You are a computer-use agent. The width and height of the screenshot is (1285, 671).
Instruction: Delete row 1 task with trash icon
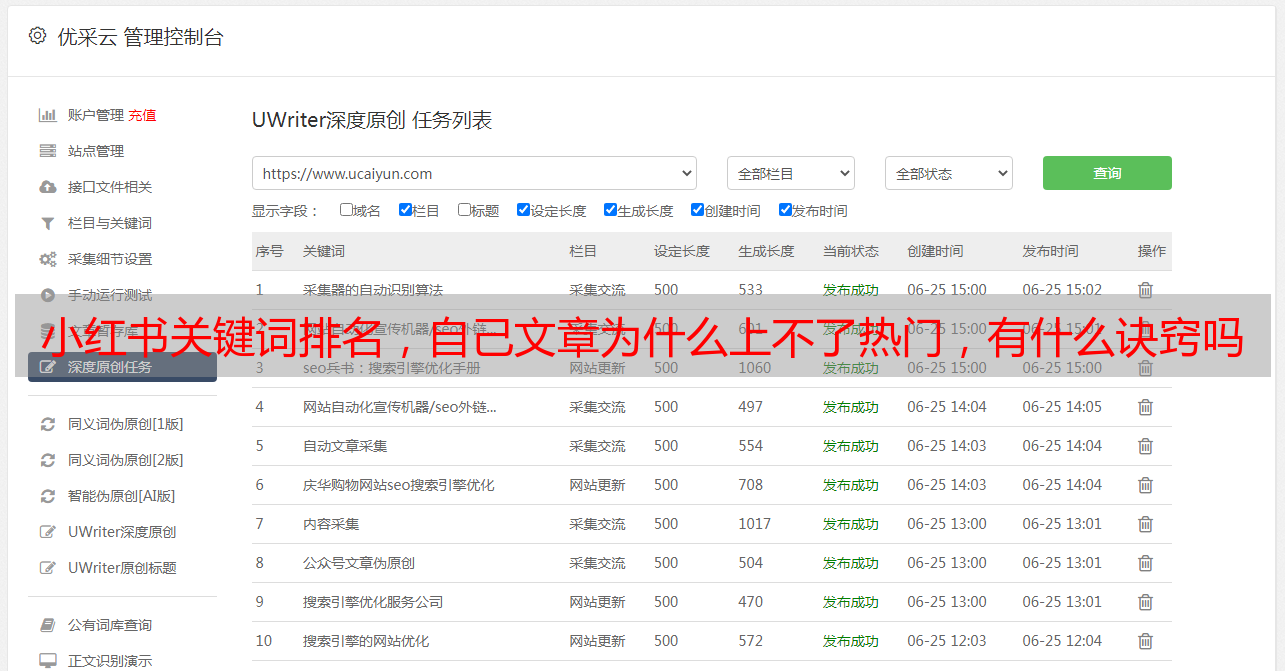pos(1146,290)
